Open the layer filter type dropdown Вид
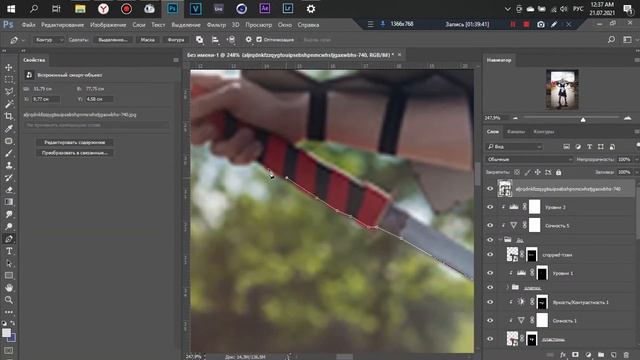Screen dimensions: 640x360 (x=514, y=147)
